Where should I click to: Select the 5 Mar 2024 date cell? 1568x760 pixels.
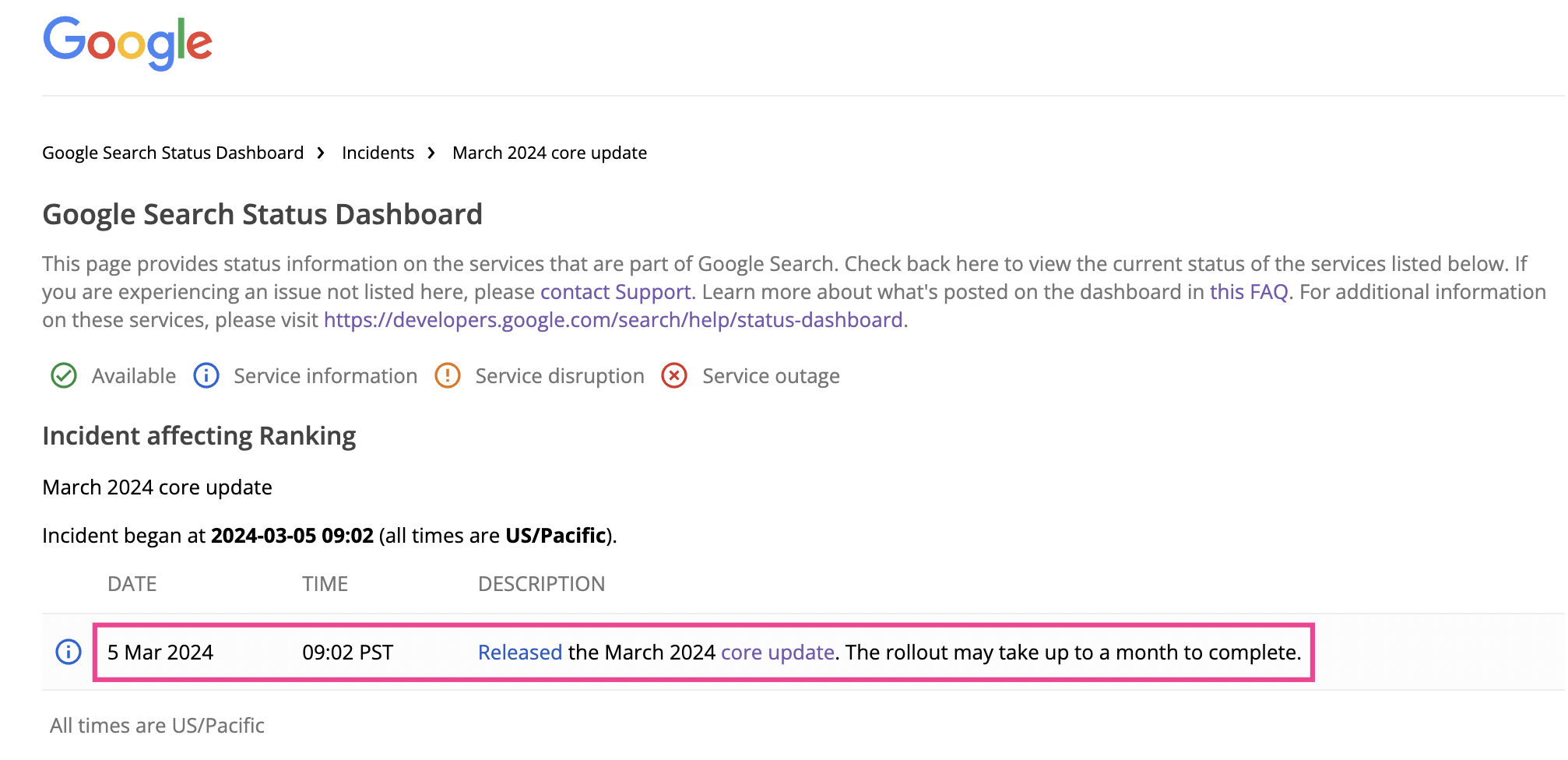click(160, 653)
